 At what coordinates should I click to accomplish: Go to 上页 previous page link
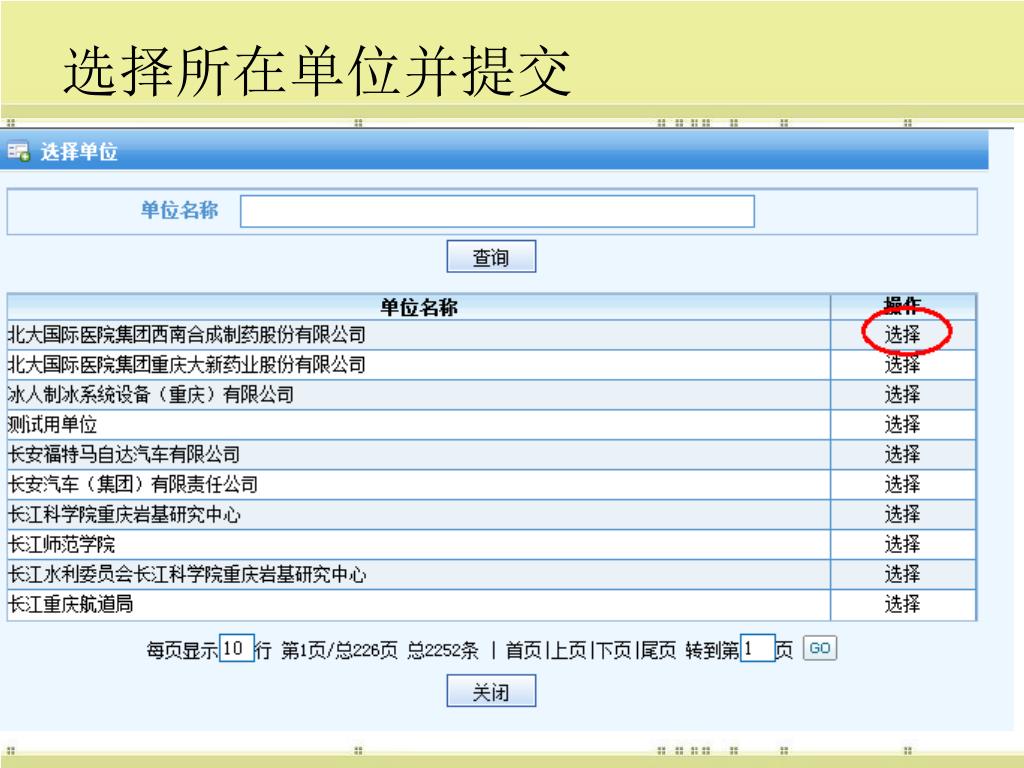pyautogui.click(x=568, y=650)
